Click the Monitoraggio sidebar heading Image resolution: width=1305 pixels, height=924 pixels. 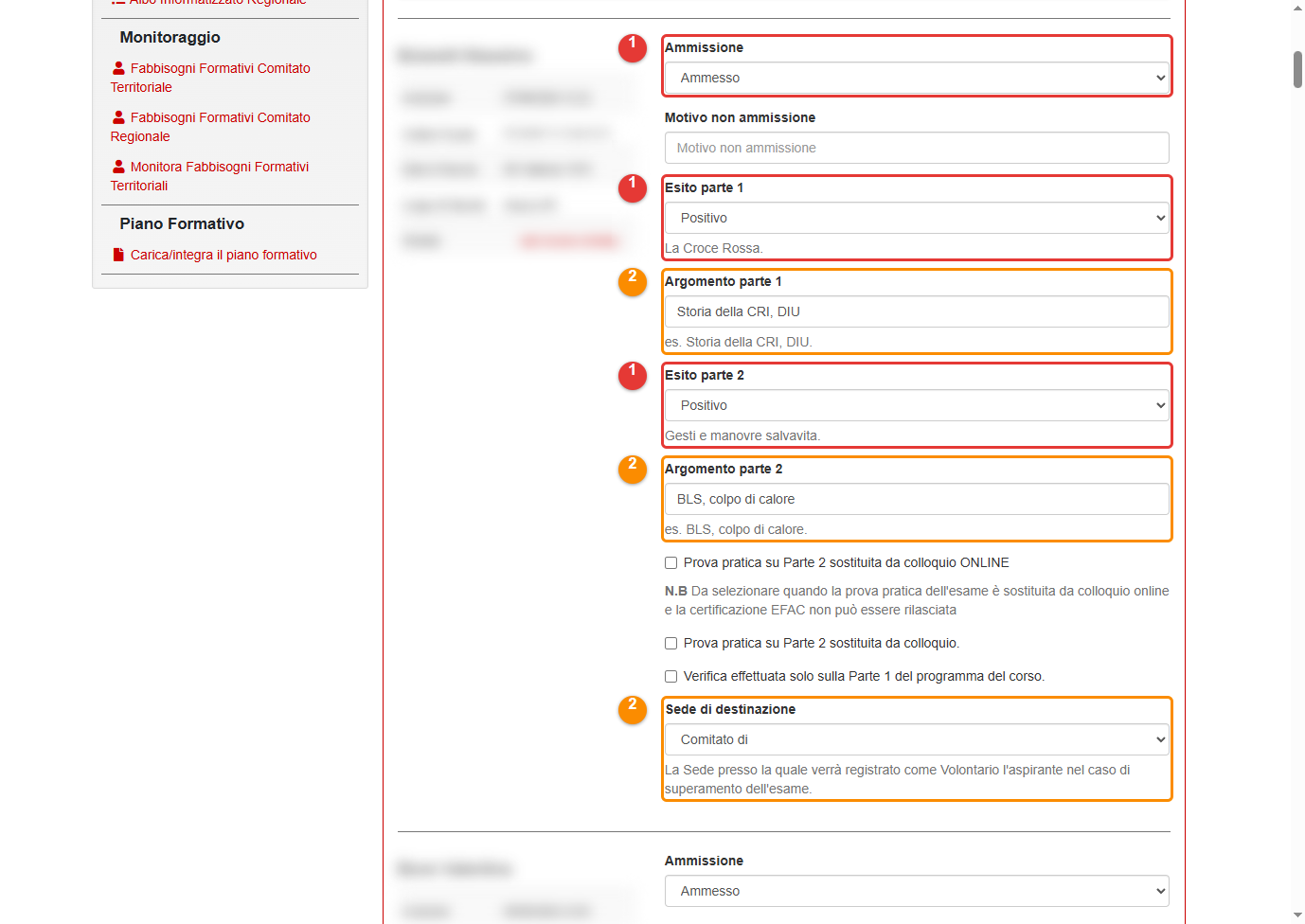click(170, 37)
